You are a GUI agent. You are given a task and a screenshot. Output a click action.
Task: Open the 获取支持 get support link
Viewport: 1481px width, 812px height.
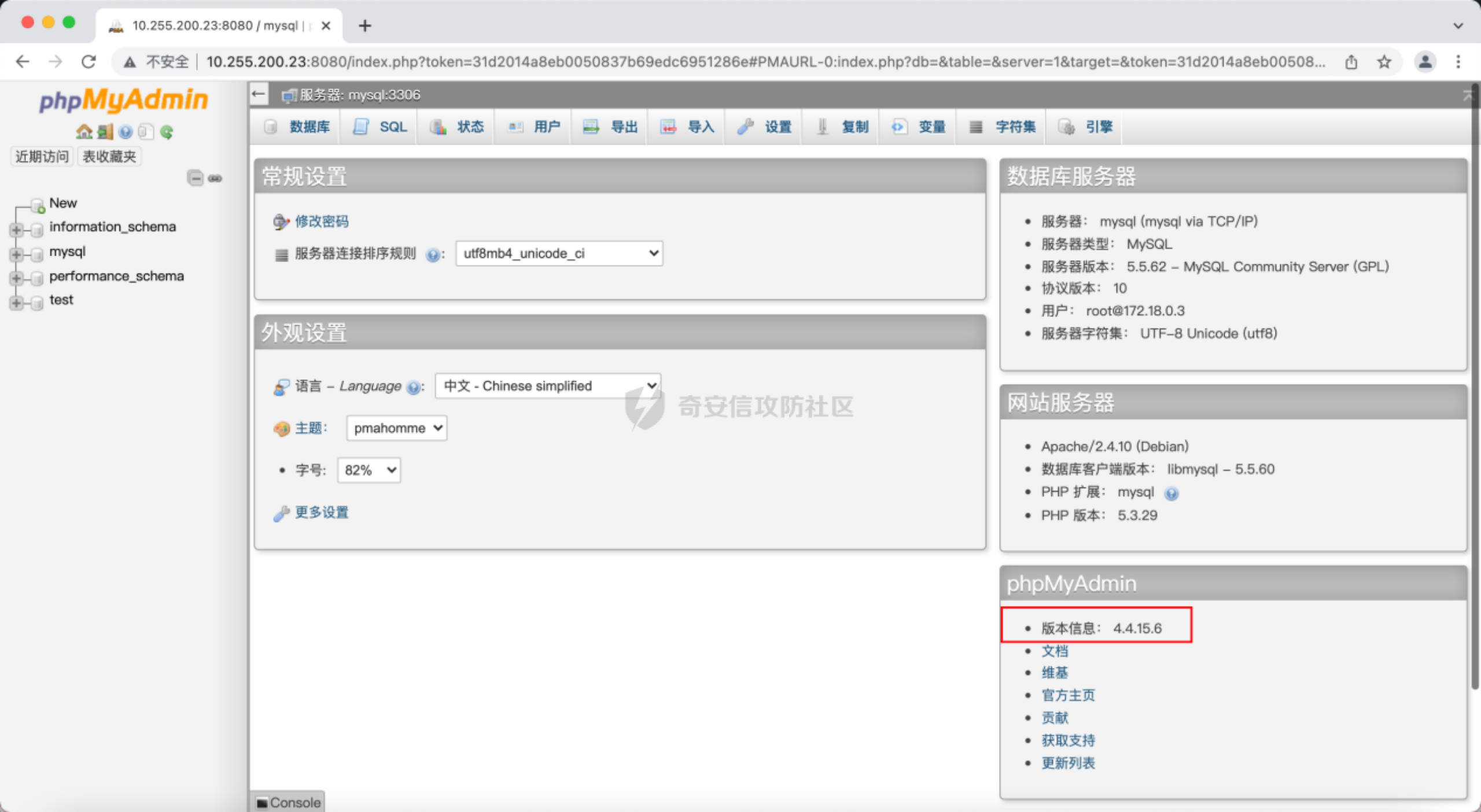point(1068,740)
